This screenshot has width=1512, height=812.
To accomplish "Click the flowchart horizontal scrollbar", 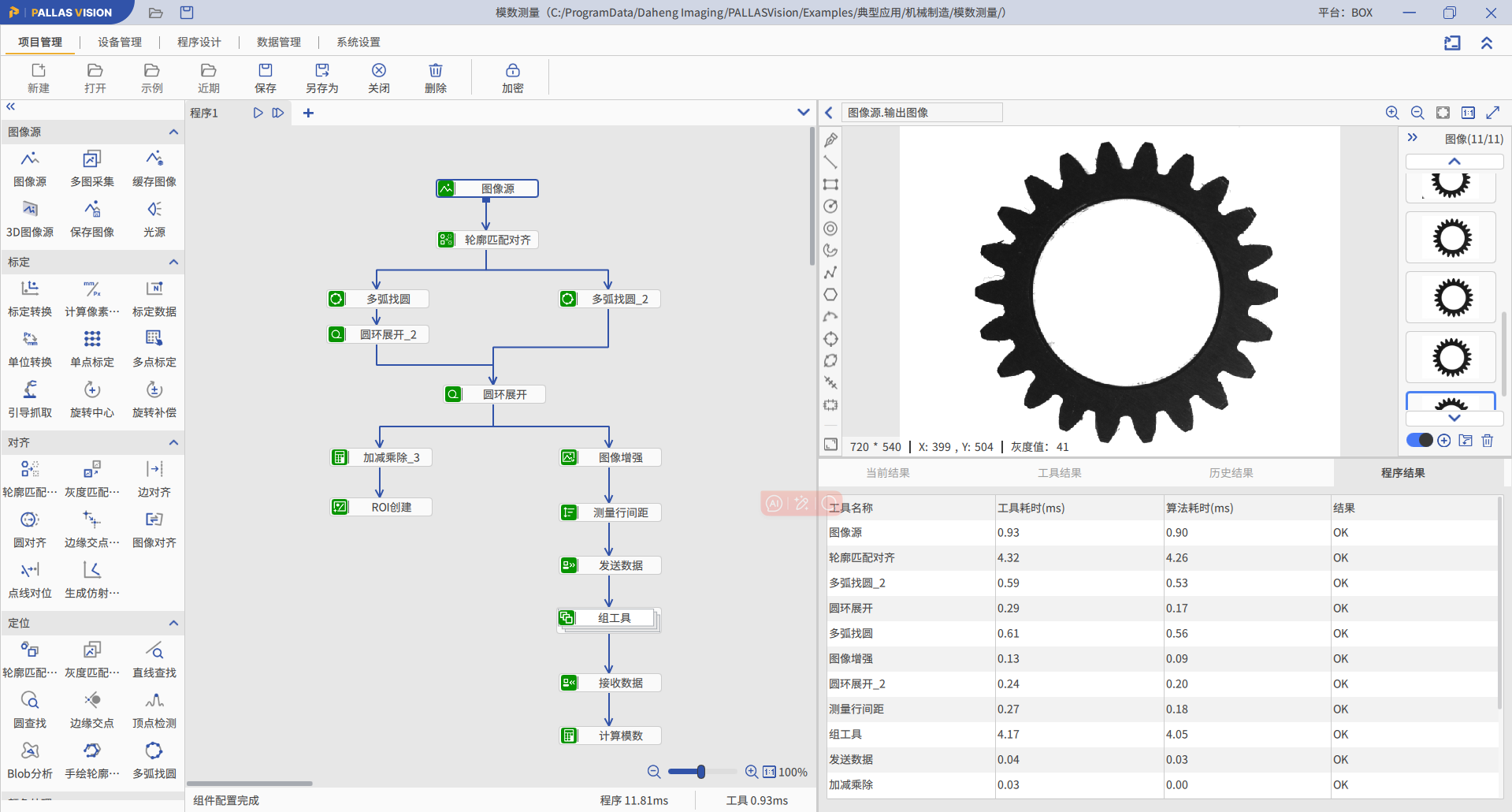I will coord(250,783).
